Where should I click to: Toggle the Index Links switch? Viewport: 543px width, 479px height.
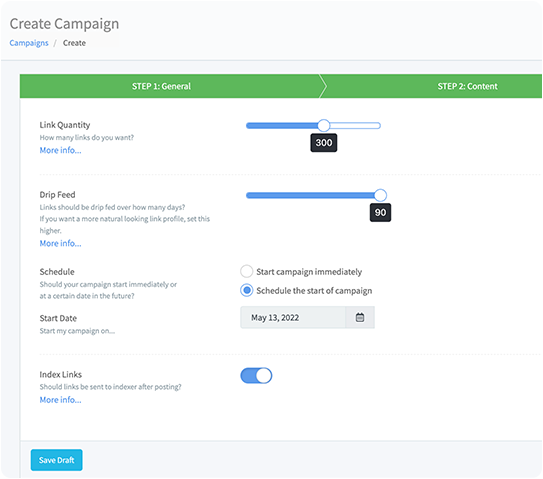pos(256,376)
